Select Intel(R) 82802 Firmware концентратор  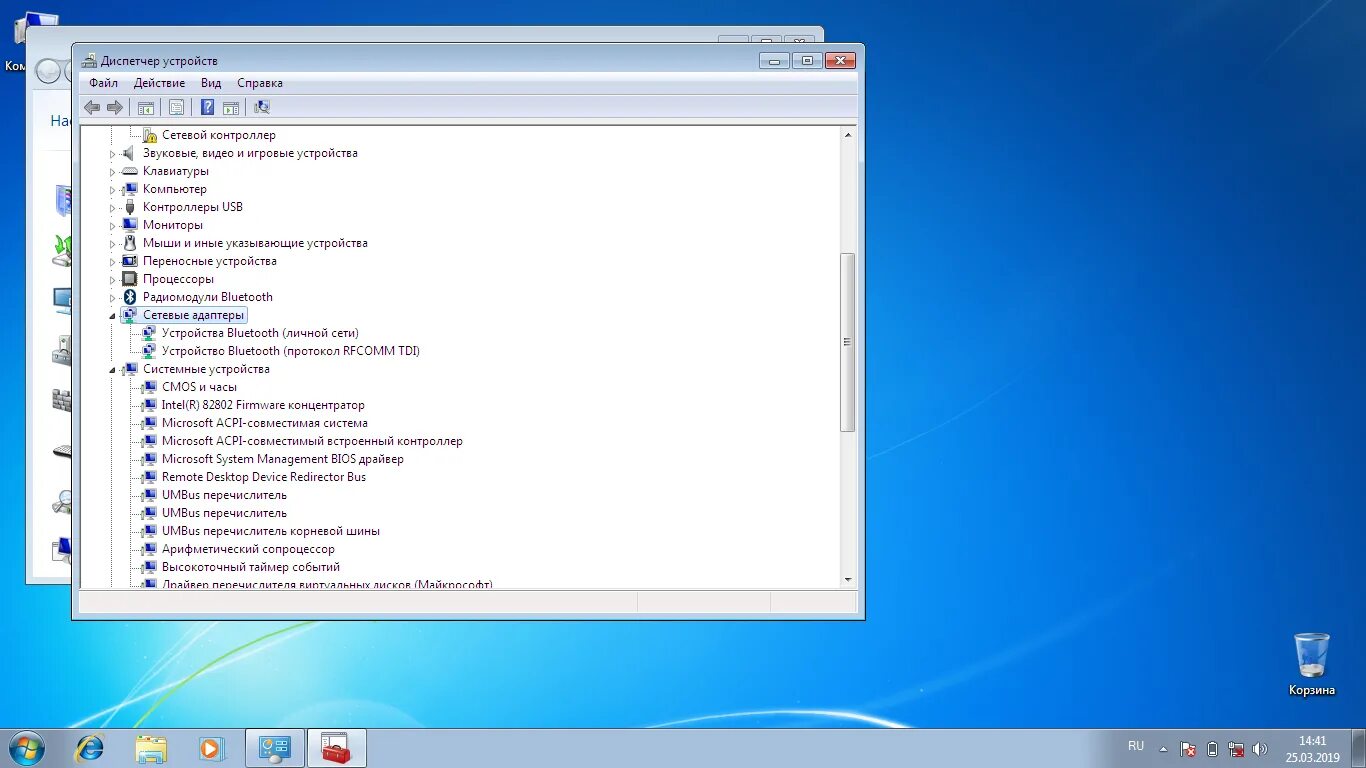263,405
